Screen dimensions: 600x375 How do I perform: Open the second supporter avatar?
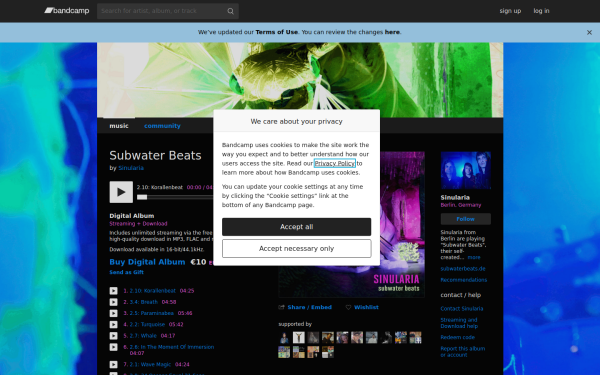coord(298,338)
